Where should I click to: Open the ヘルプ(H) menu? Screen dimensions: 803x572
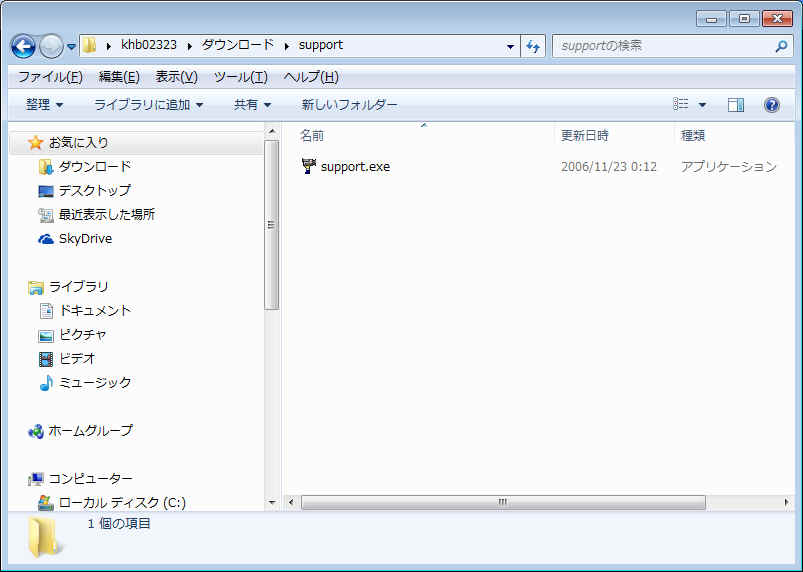tap(311, 77)
